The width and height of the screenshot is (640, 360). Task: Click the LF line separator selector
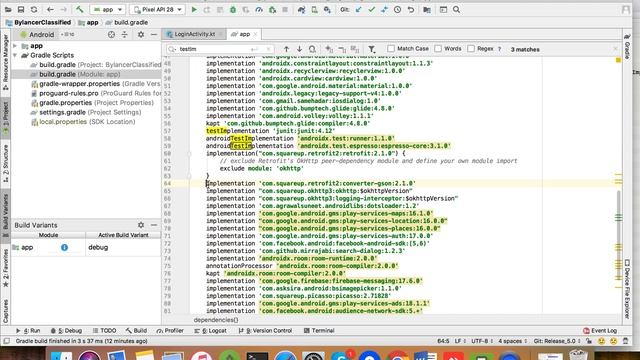pos(459,341)
